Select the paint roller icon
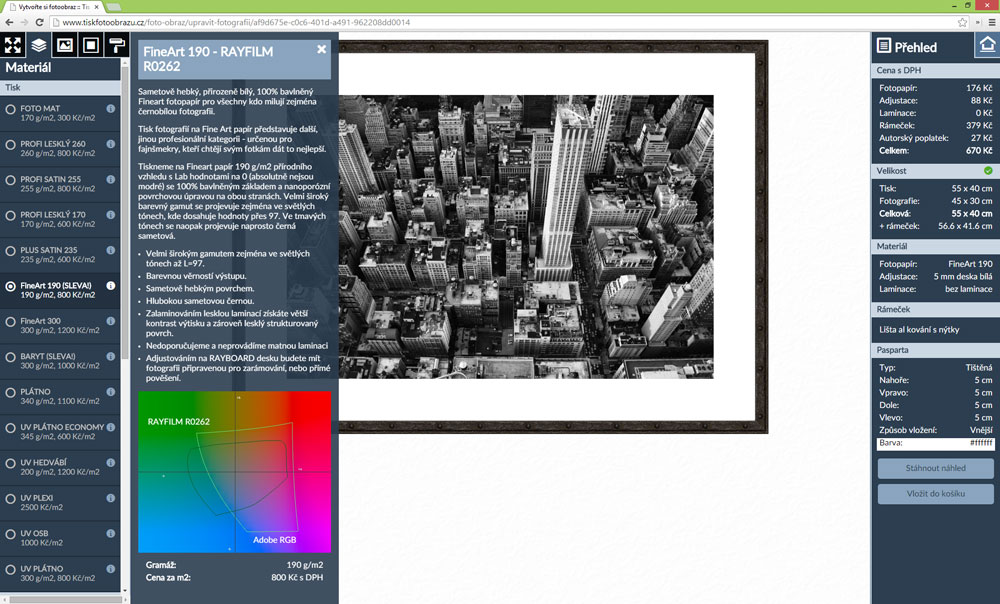The image size is (1000, 604). tap(117, 45)
